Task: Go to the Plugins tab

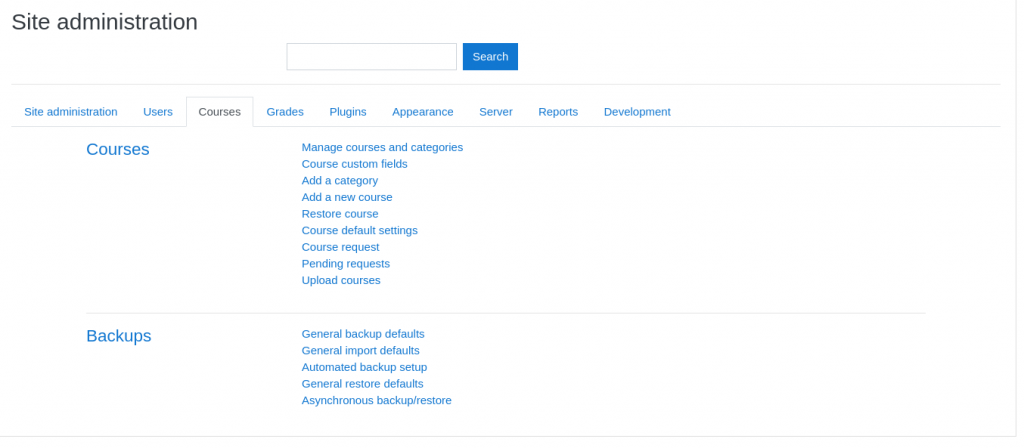Action: coord(348,112)
